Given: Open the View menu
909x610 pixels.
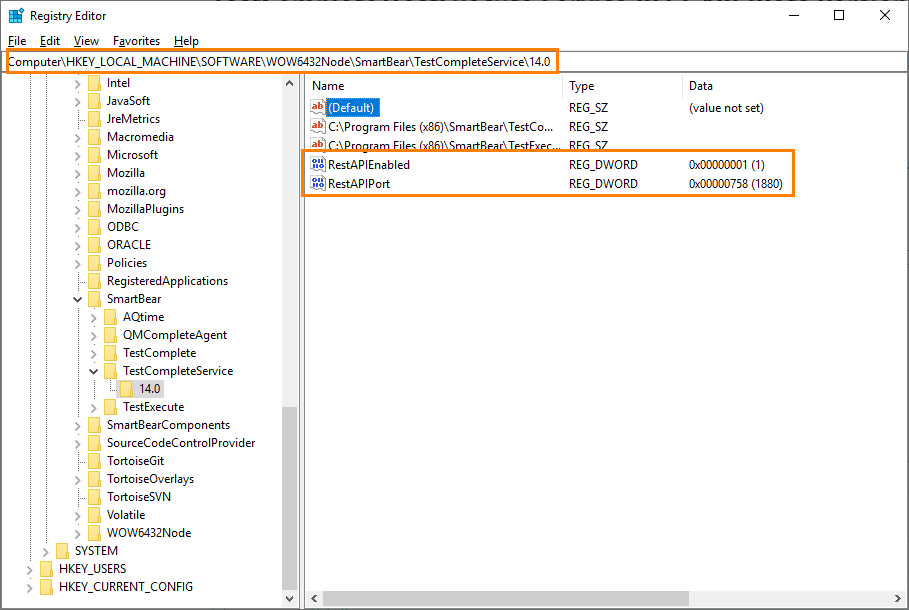Looking at the screenshot, I should [x=85, y=41].
